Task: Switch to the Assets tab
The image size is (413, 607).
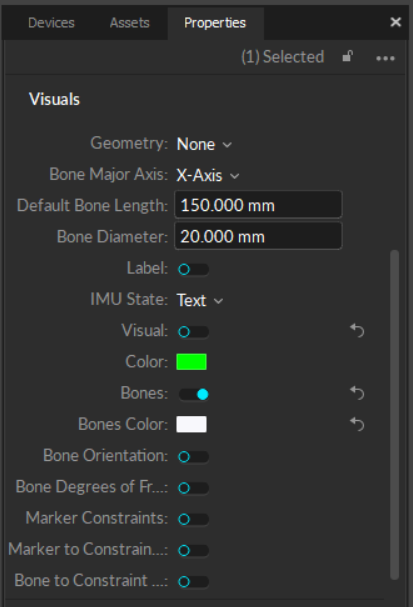Action: [129, 23]
